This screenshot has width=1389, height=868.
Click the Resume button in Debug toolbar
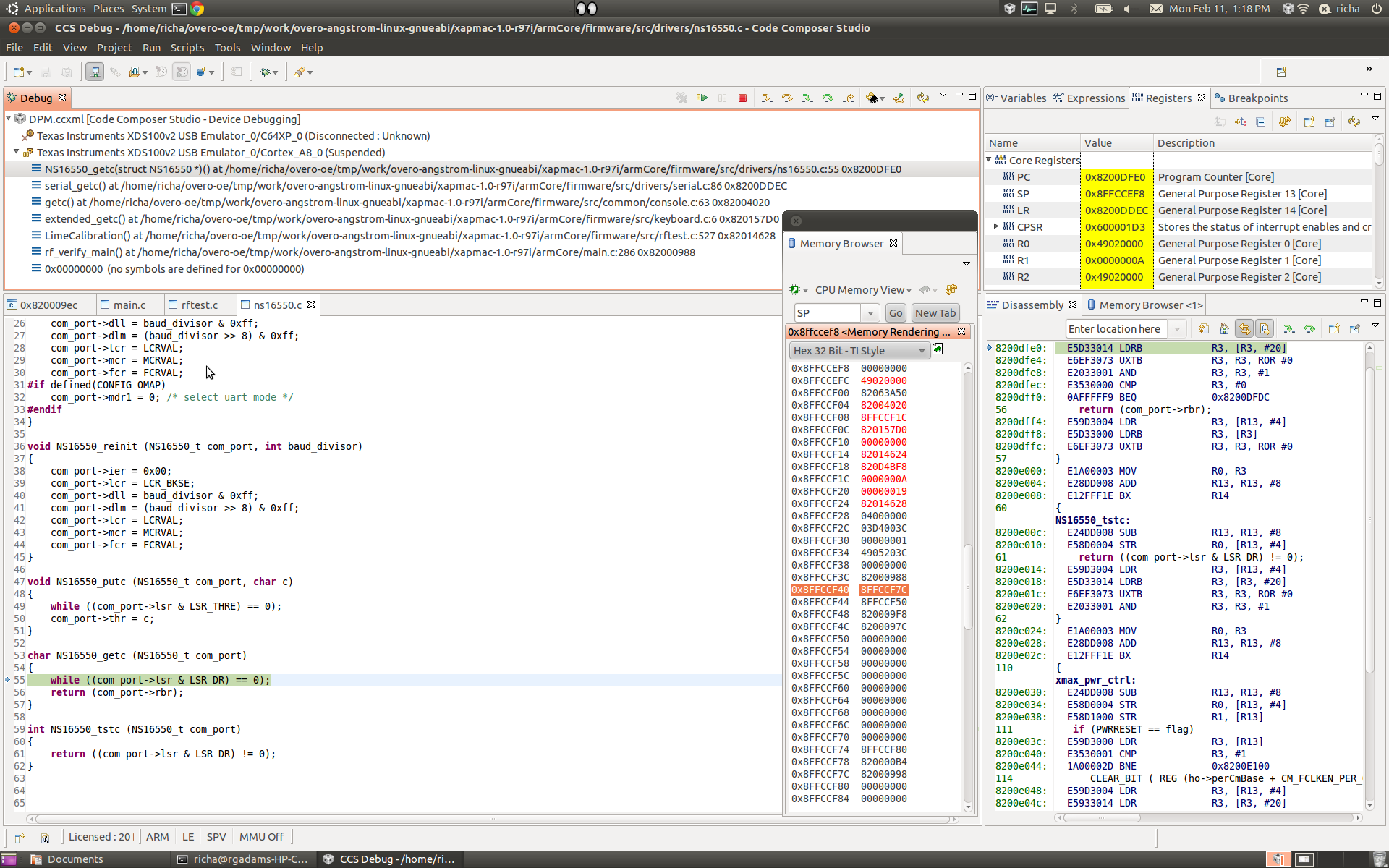point(702,98)
